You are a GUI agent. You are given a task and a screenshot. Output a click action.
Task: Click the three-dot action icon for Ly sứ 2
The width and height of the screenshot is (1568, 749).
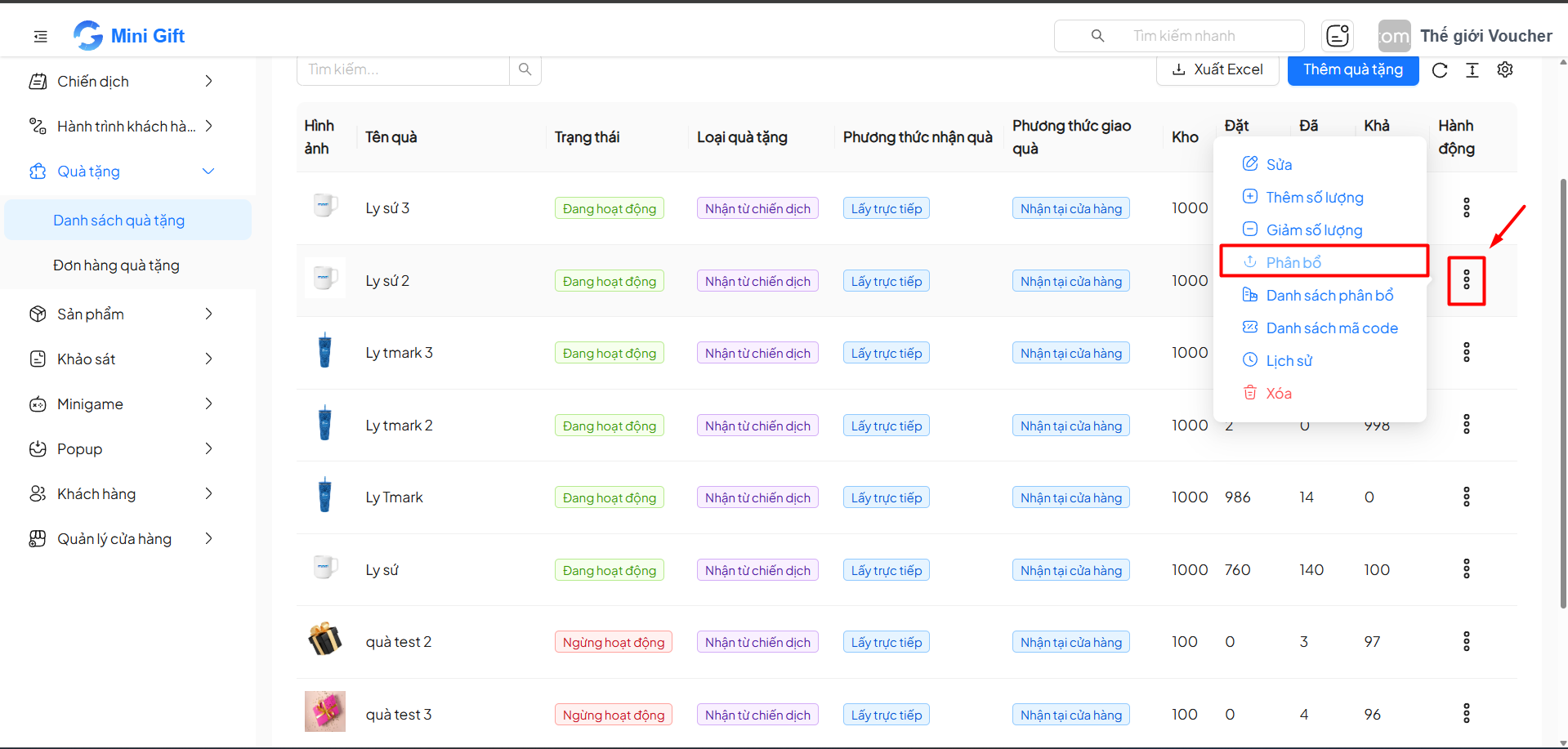[x=1467, y=280]
